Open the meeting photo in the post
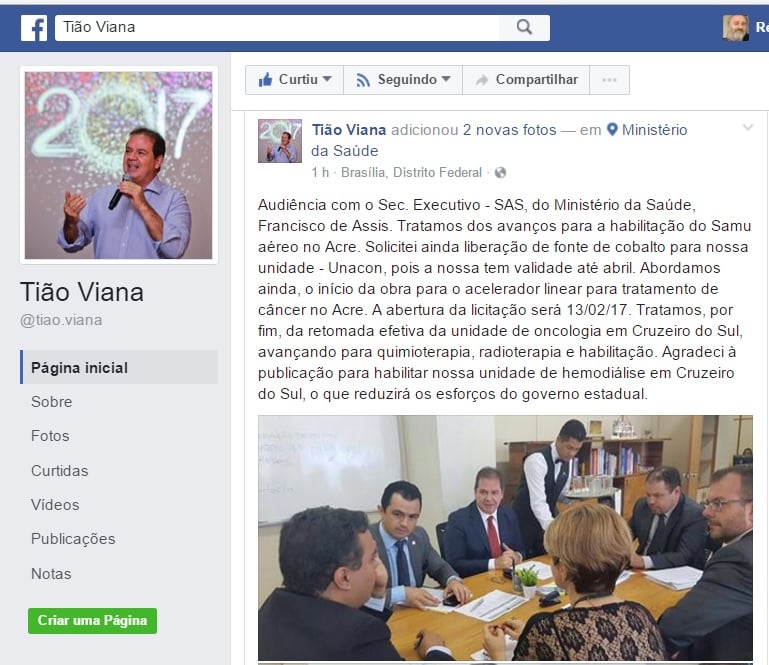Screen dimensions: 769x665 [505, 537]
